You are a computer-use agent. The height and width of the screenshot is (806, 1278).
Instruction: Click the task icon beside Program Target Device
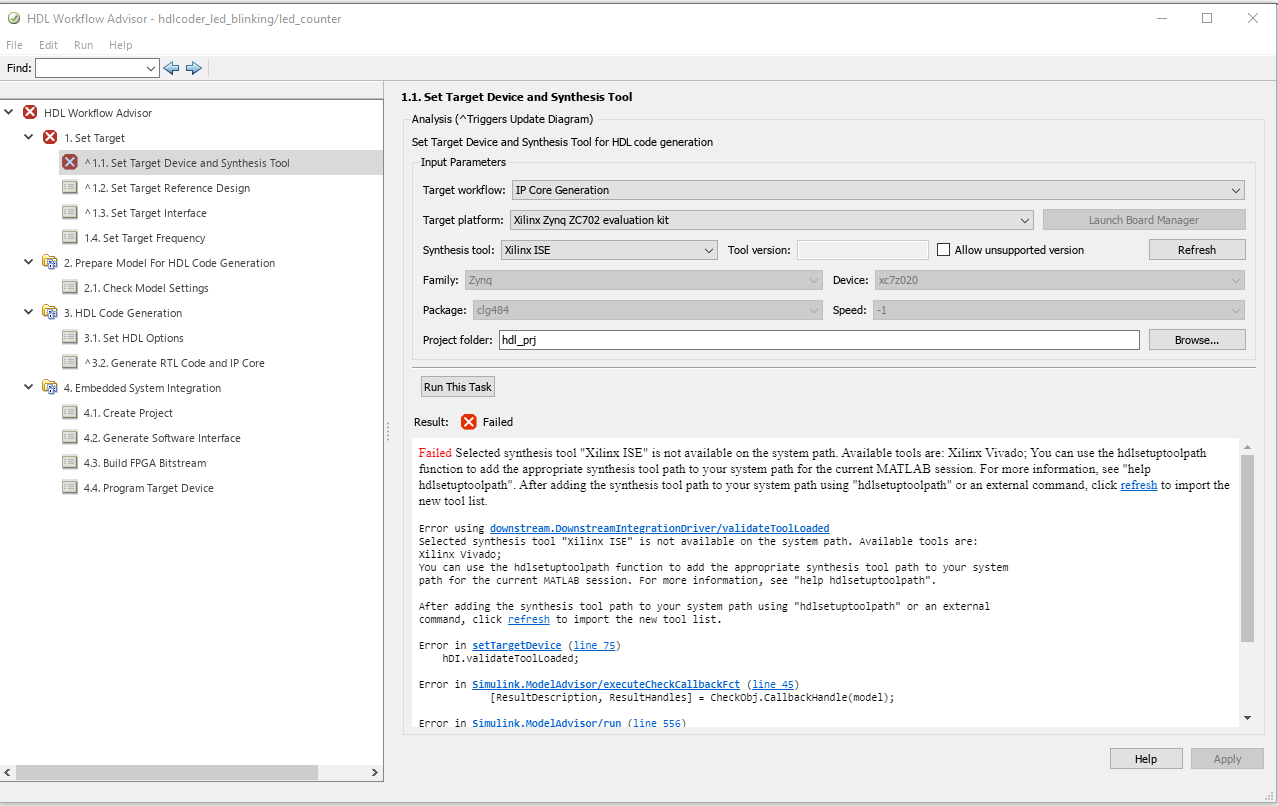pos(70,487)
